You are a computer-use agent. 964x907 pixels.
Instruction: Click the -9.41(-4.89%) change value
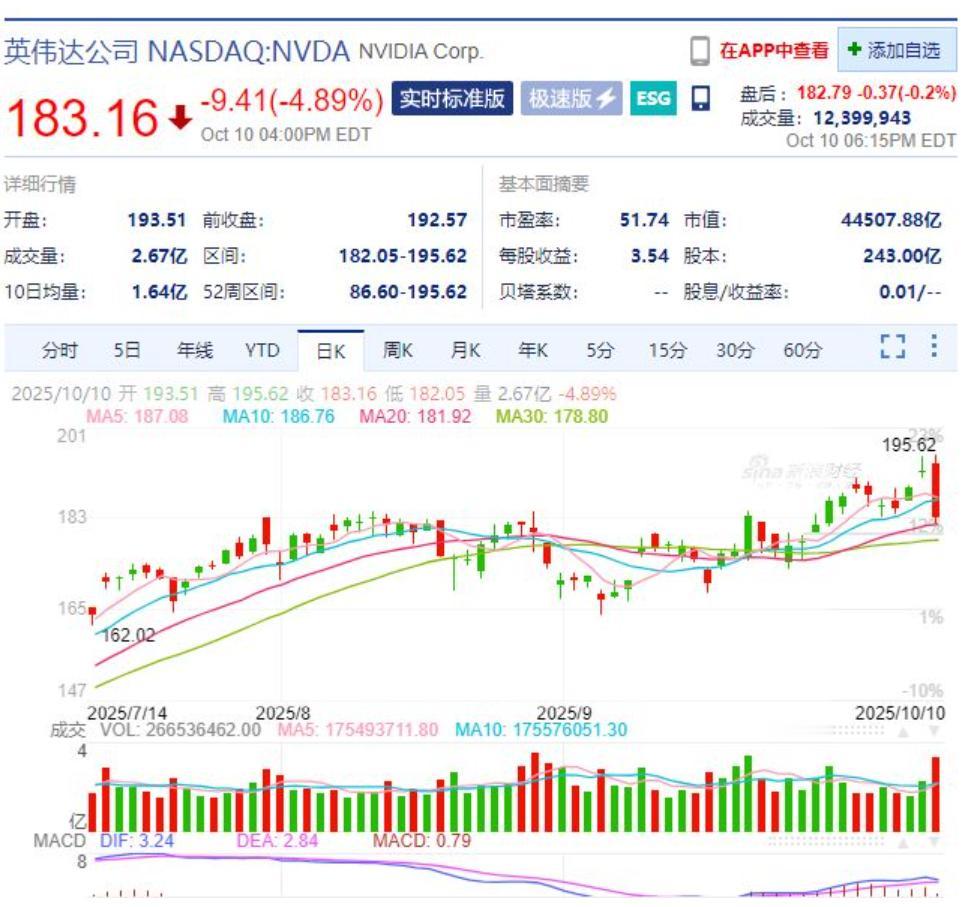point(292,100)
